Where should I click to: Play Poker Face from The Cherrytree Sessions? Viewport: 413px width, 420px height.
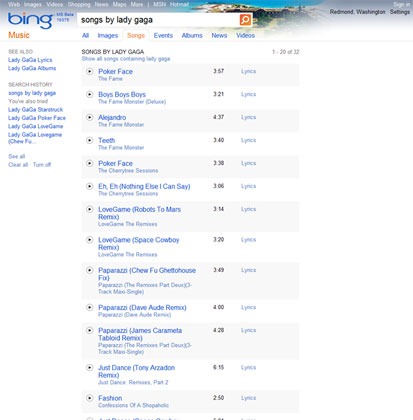coord(90,163)
